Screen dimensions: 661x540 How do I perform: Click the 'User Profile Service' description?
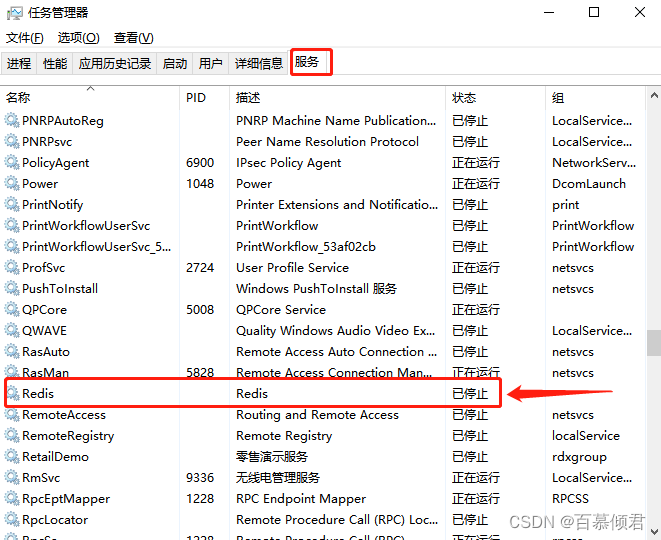tap(293, 268)
